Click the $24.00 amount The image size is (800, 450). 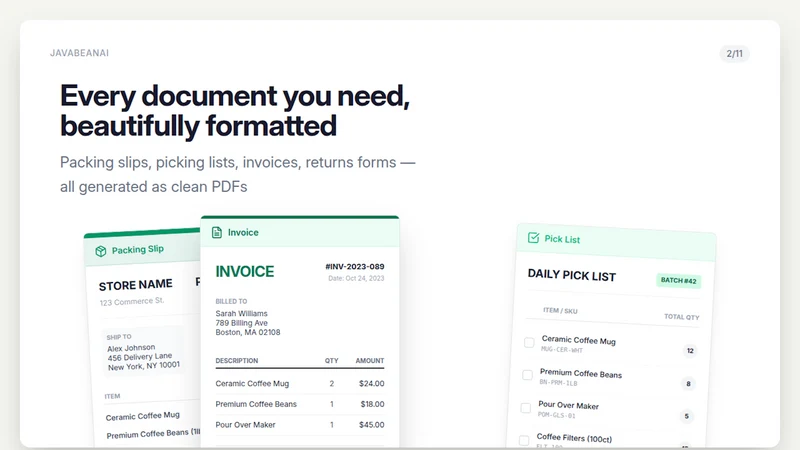372,384
